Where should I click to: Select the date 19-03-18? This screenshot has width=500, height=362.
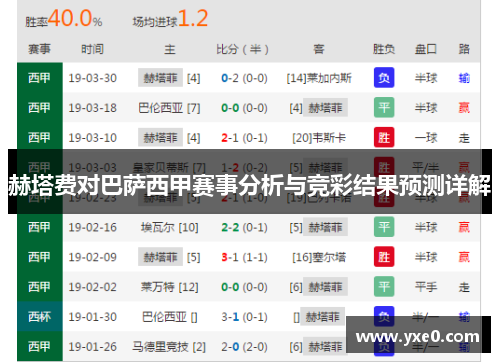point(93,108)
